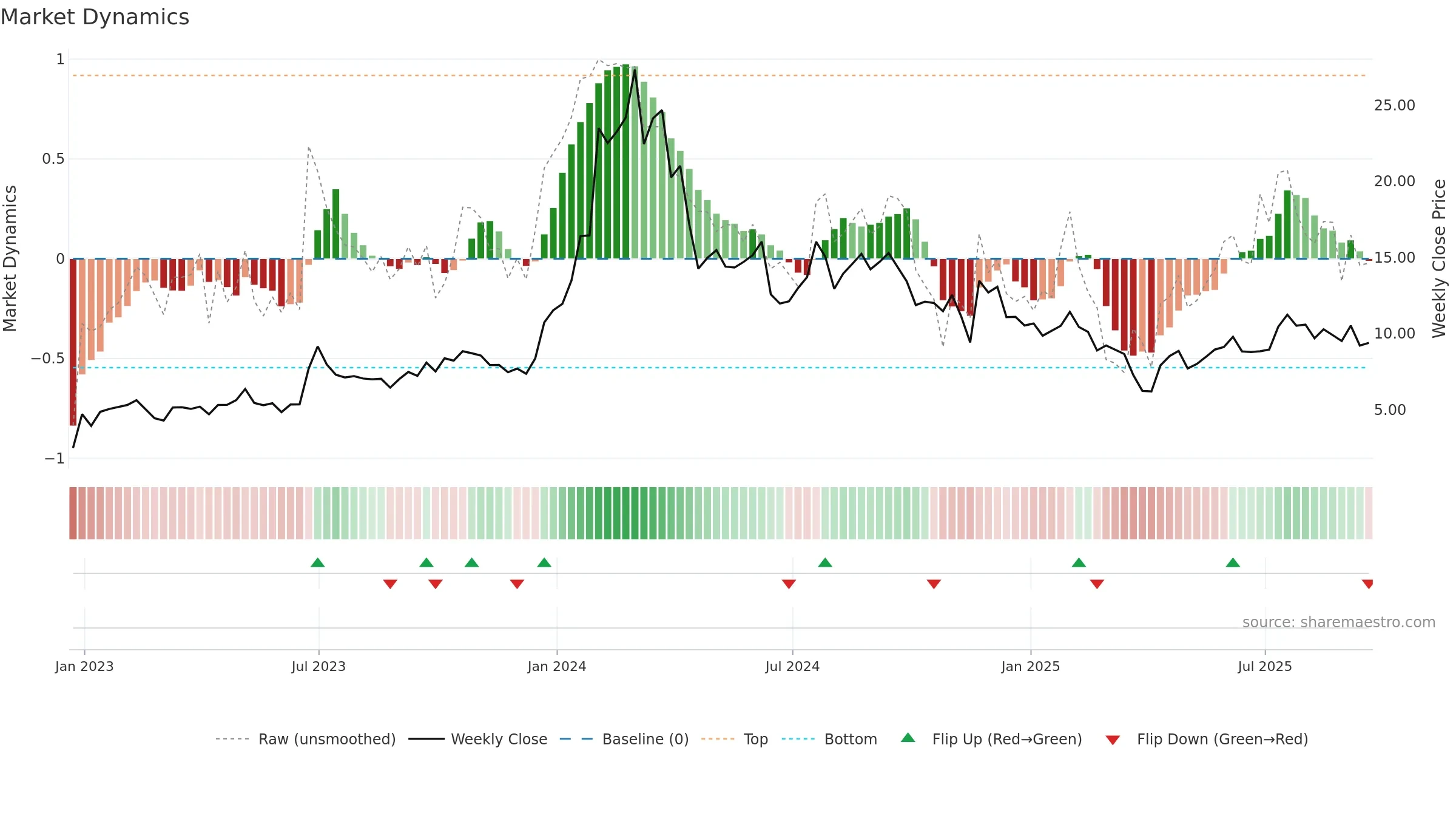Click the dark green heatmap strip segment at early 2024

(x=625, y=513)
